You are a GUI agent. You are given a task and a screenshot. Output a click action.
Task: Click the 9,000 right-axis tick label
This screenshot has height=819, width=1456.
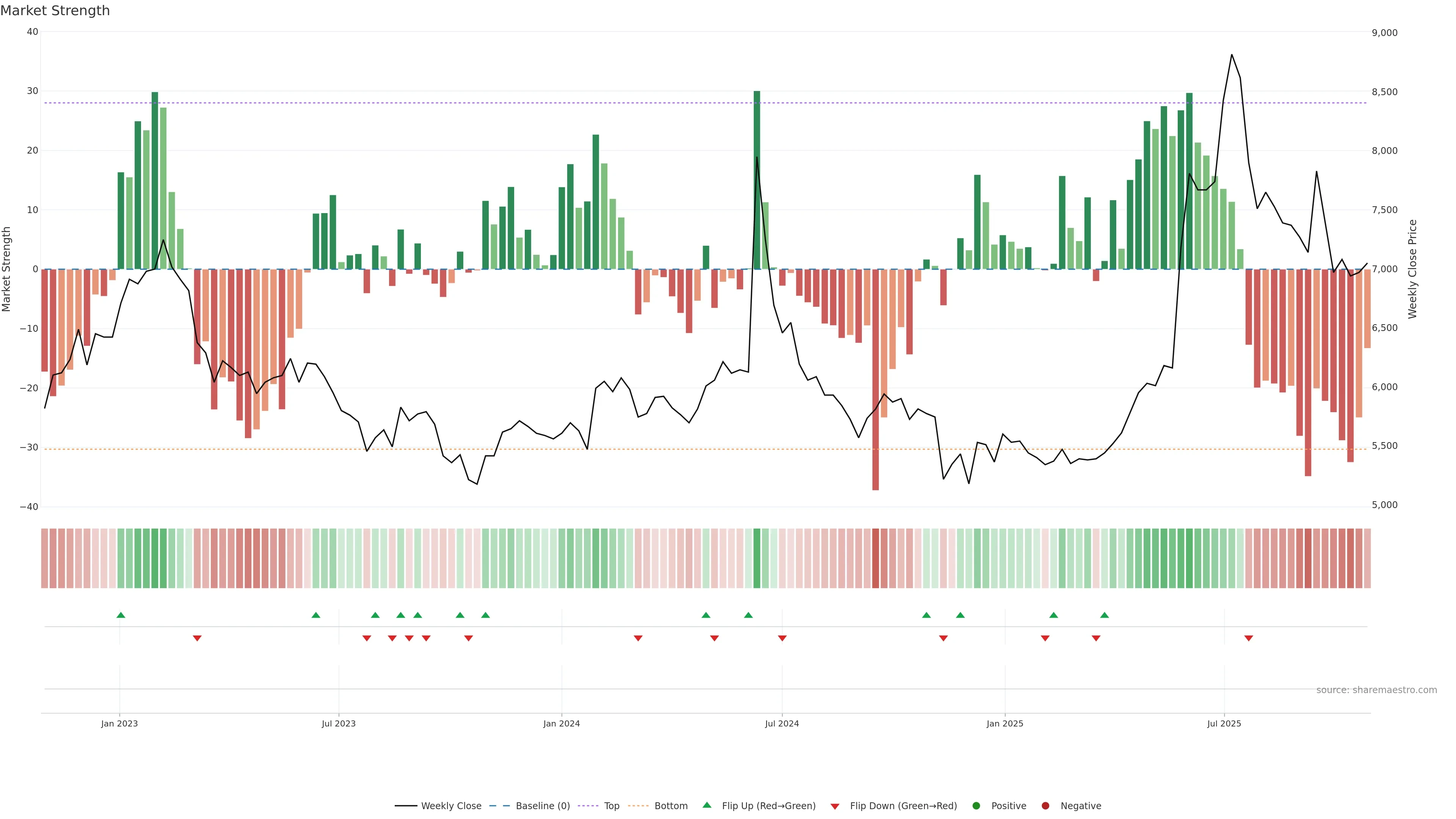pyautogui.click(x=1384, y=33)
